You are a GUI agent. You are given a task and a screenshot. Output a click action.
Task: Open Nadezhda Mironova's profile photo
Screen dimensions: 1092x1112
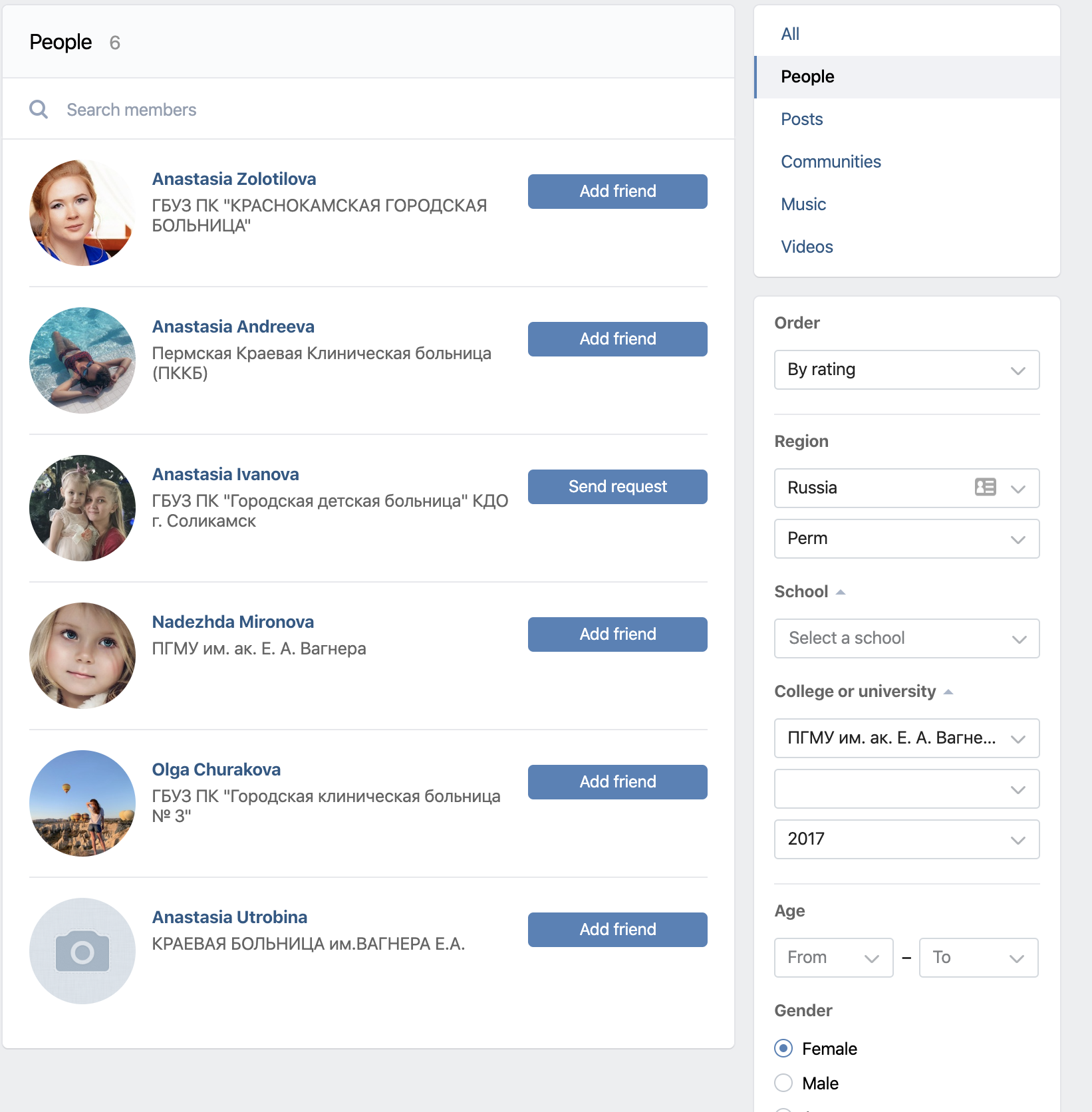82,656
